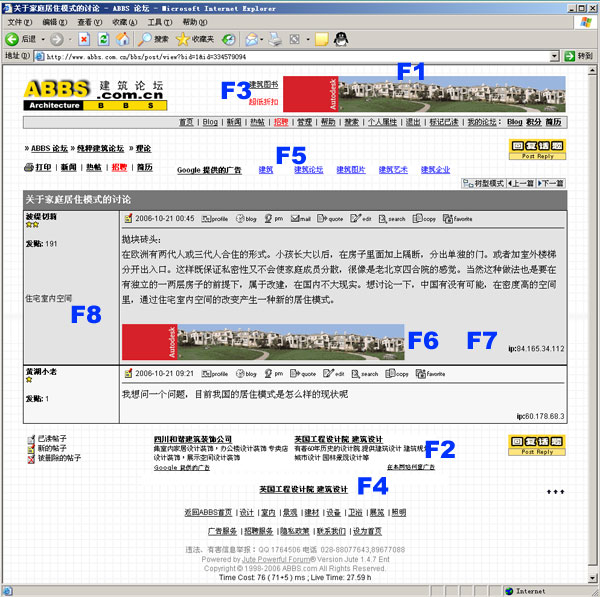Open the Search (搜索) toolbar button
Viewport: 600px width, 597px height.
(153, 39)
